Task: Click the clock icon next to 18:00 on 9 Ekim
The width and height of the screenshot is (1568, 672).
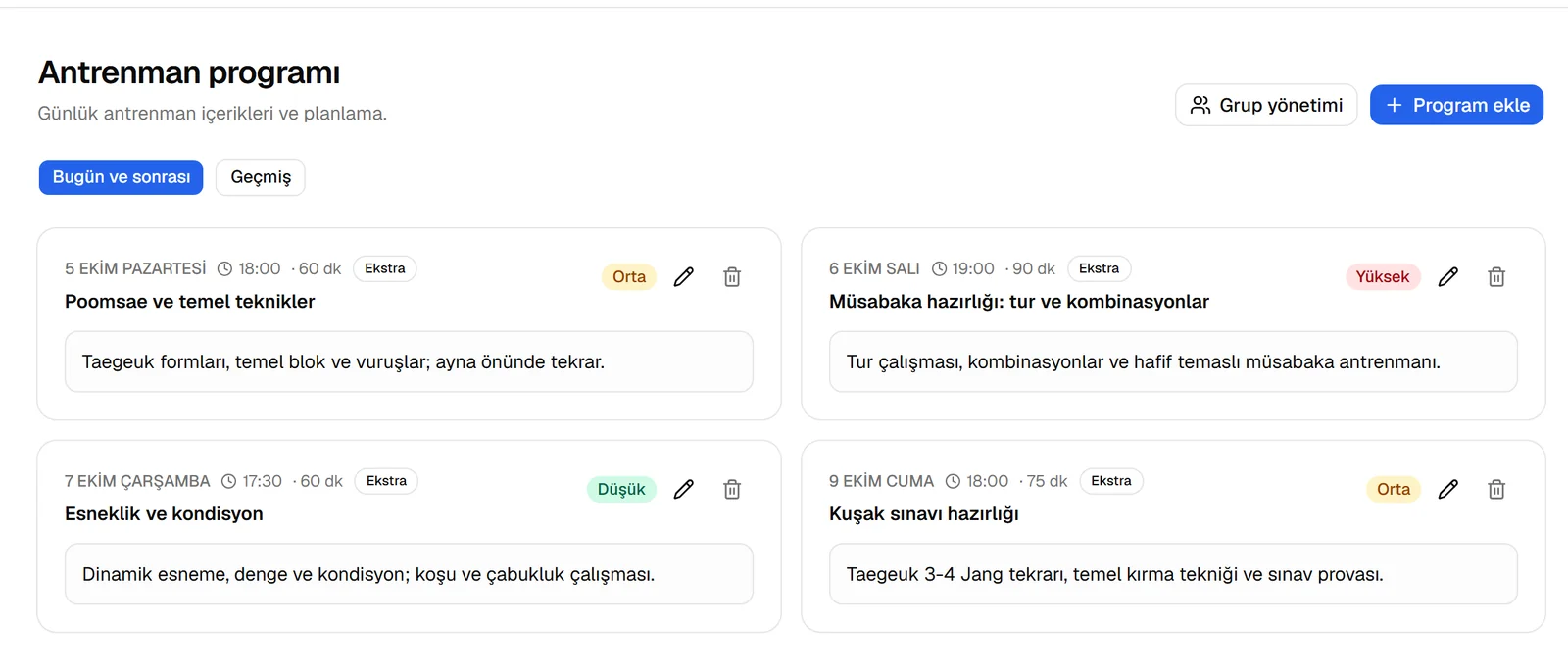Action: (954, 481)
